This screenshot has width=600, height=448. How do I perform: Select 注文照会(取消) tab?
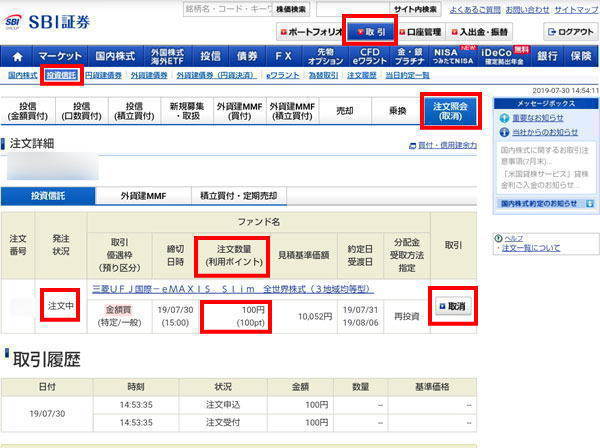click(455, 110)
